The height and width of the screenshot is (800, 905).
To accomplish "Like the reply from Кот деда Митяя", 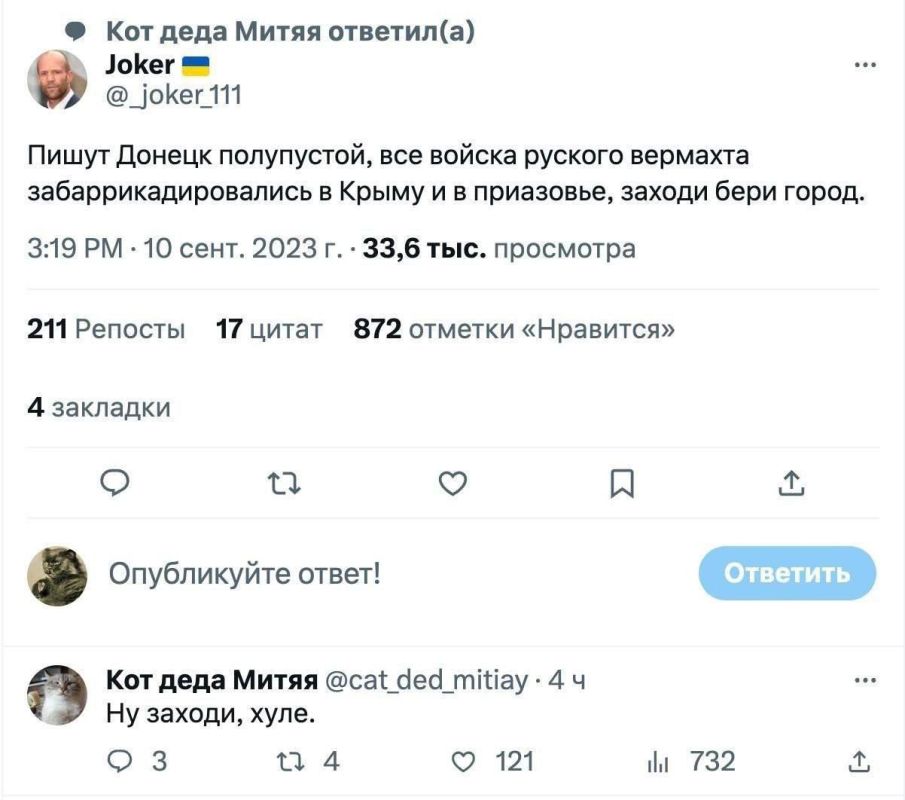I will pos(462,760).
